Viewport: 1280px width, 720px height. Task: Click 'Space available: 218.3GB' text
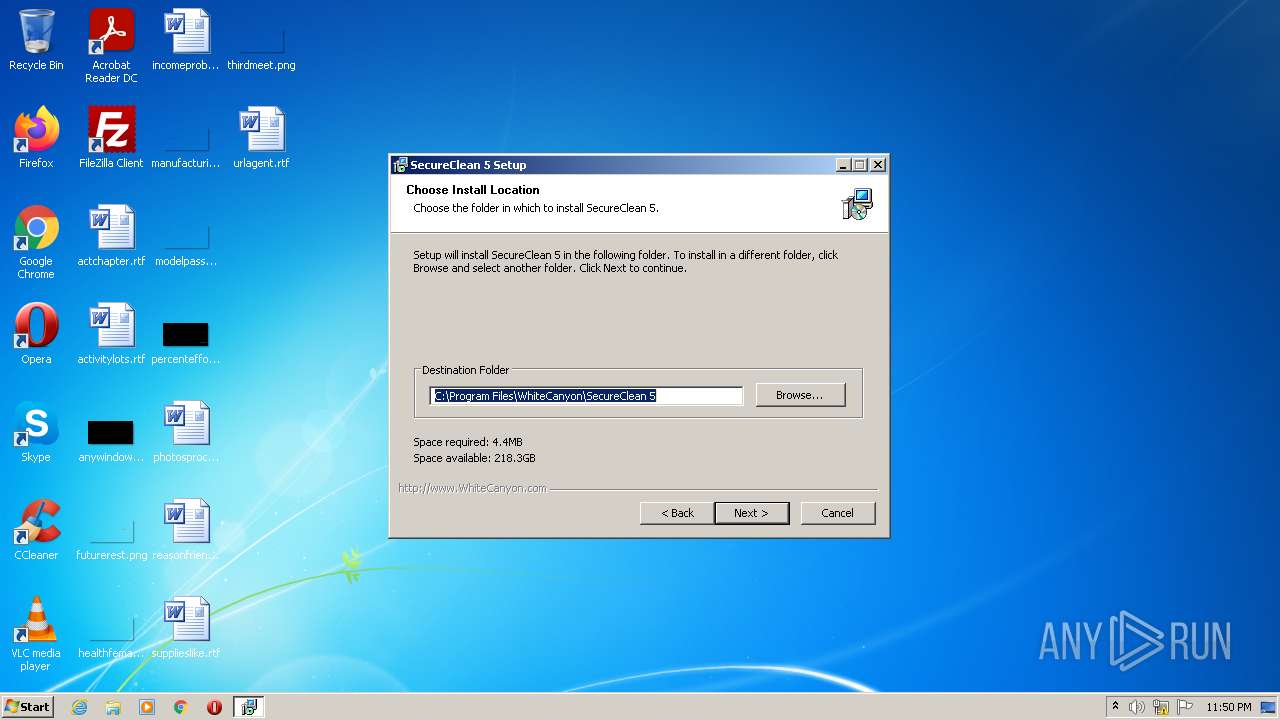coord(474,458)
